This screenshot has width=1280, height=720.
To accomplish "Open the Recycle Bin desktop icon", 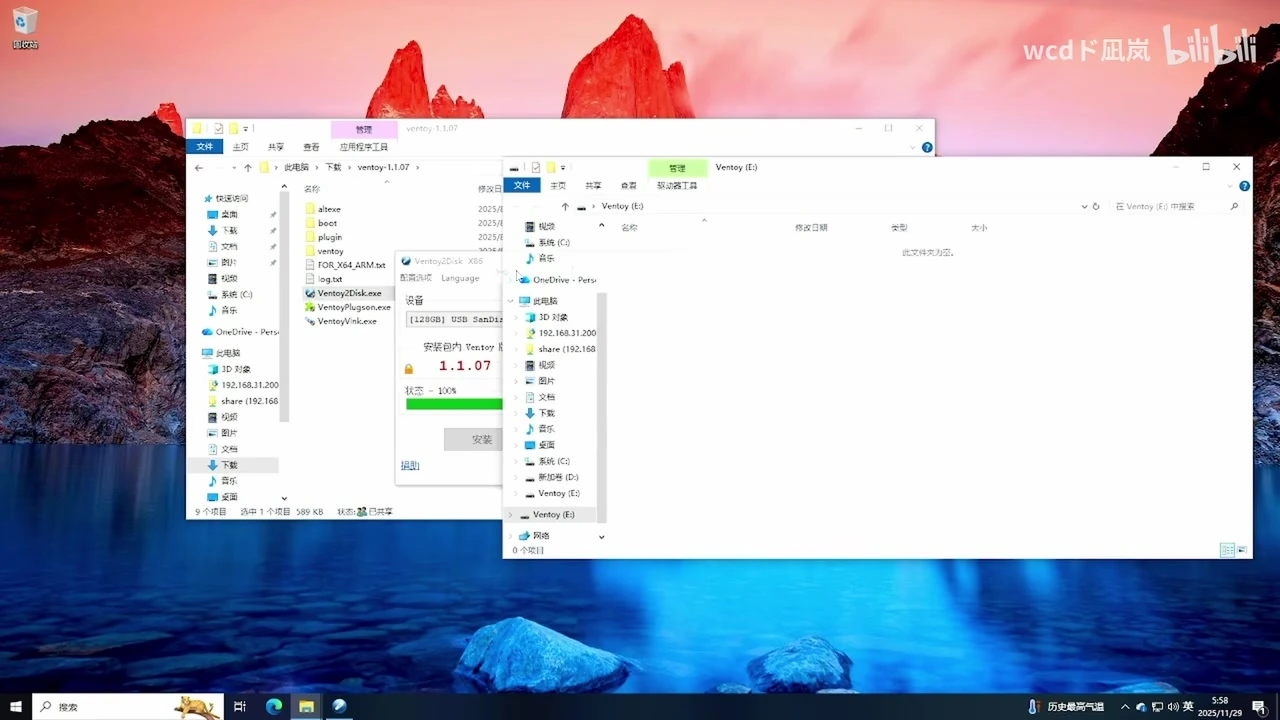I will click(25, 27).
